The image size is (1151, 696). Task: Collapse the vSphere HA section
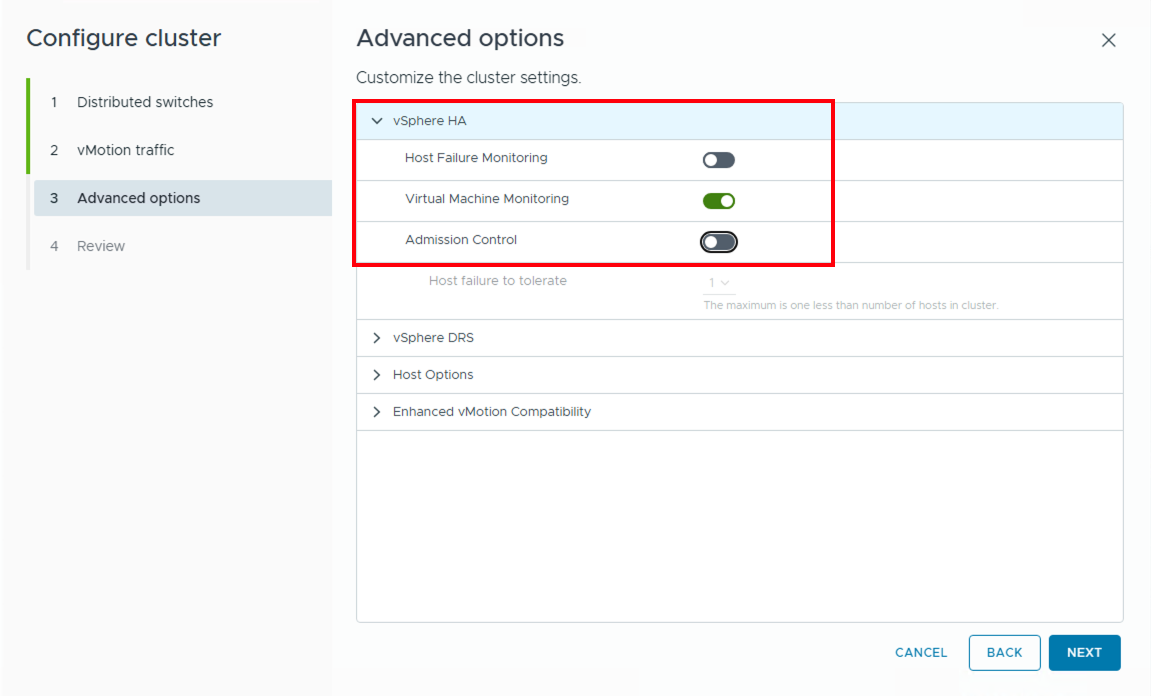377,120
